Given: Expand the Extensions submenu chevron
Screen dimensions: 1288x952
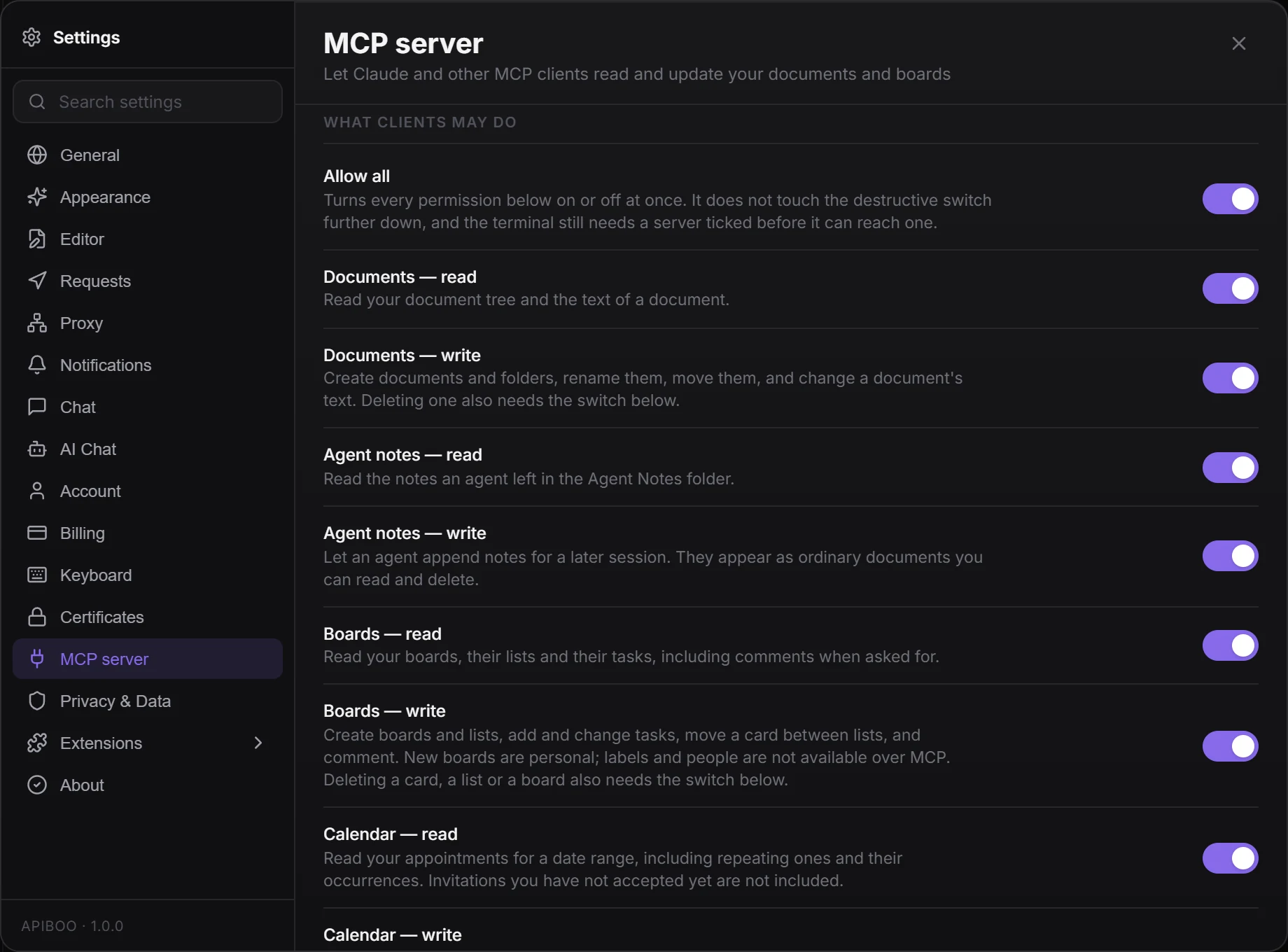Looking at the screenshot, I should click(x=258, y=743).
